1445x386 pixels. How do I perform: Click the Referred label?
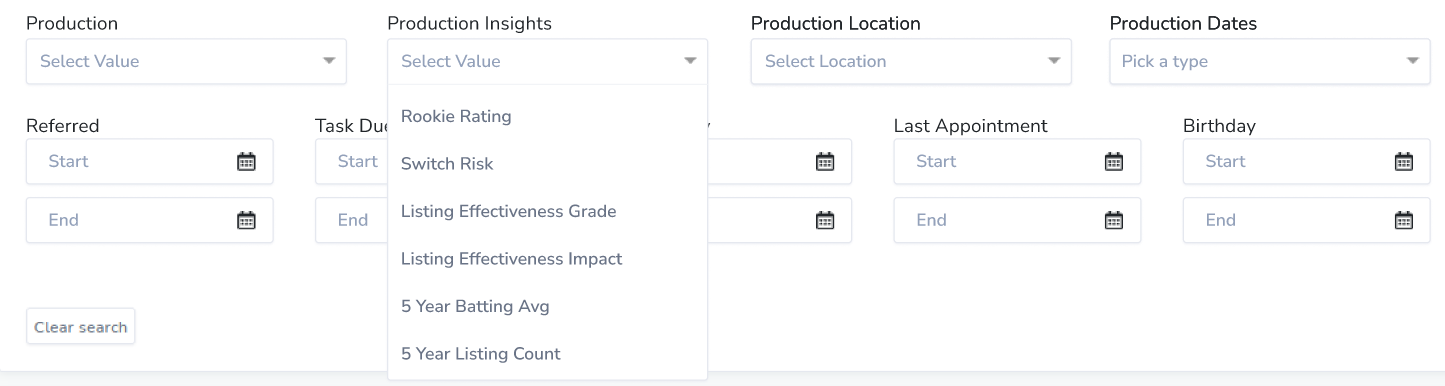[63, 126]
